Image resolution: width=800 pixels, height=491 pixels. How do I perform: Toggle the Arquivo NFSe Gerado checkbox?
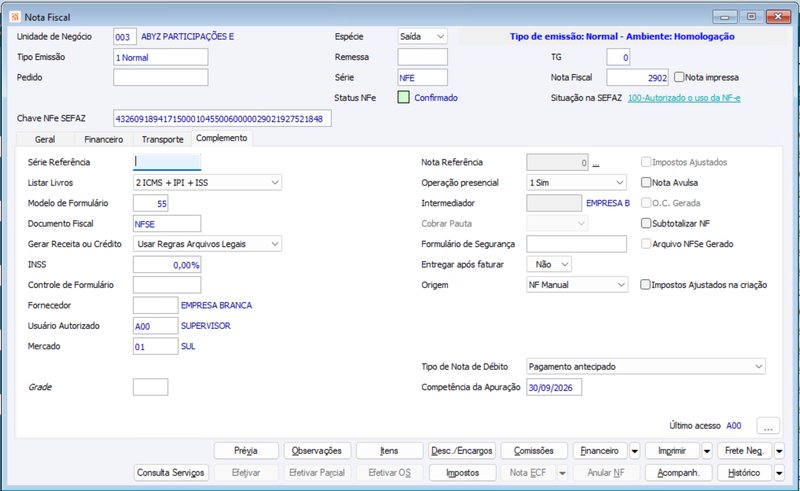pyautogui.click(x=646, y=243)
